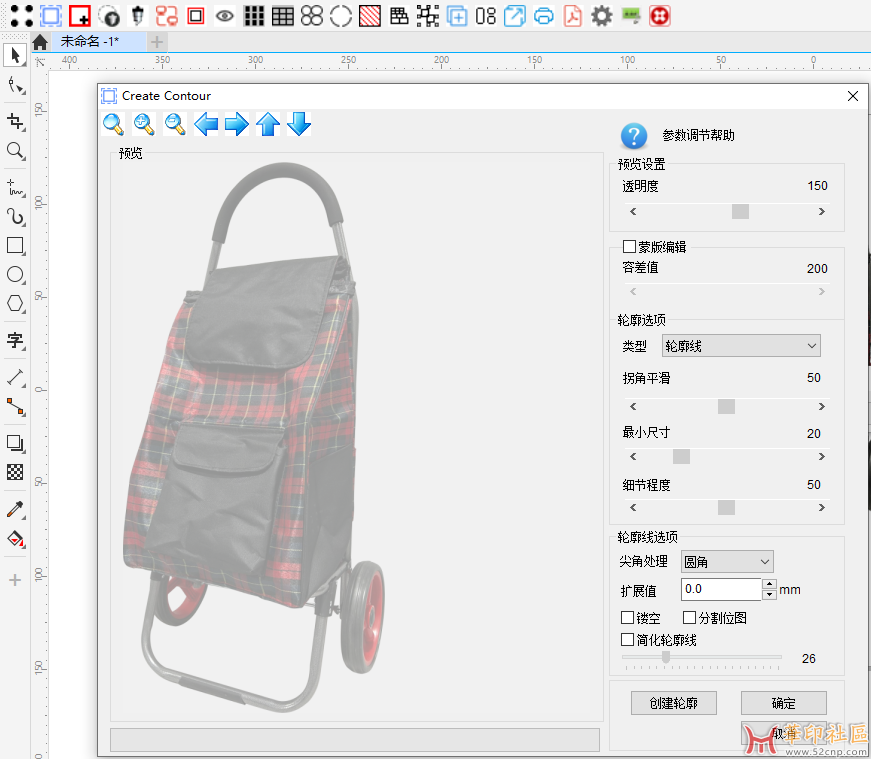Click the 确定 button
Viewport: 871px width, 759px height.
click(784, 703)
